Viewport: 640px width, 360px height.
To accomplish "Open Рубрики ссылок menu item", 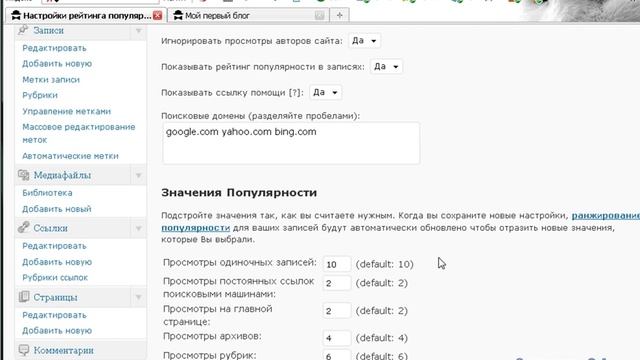I will pyautogui.click(x=55, y=278).
